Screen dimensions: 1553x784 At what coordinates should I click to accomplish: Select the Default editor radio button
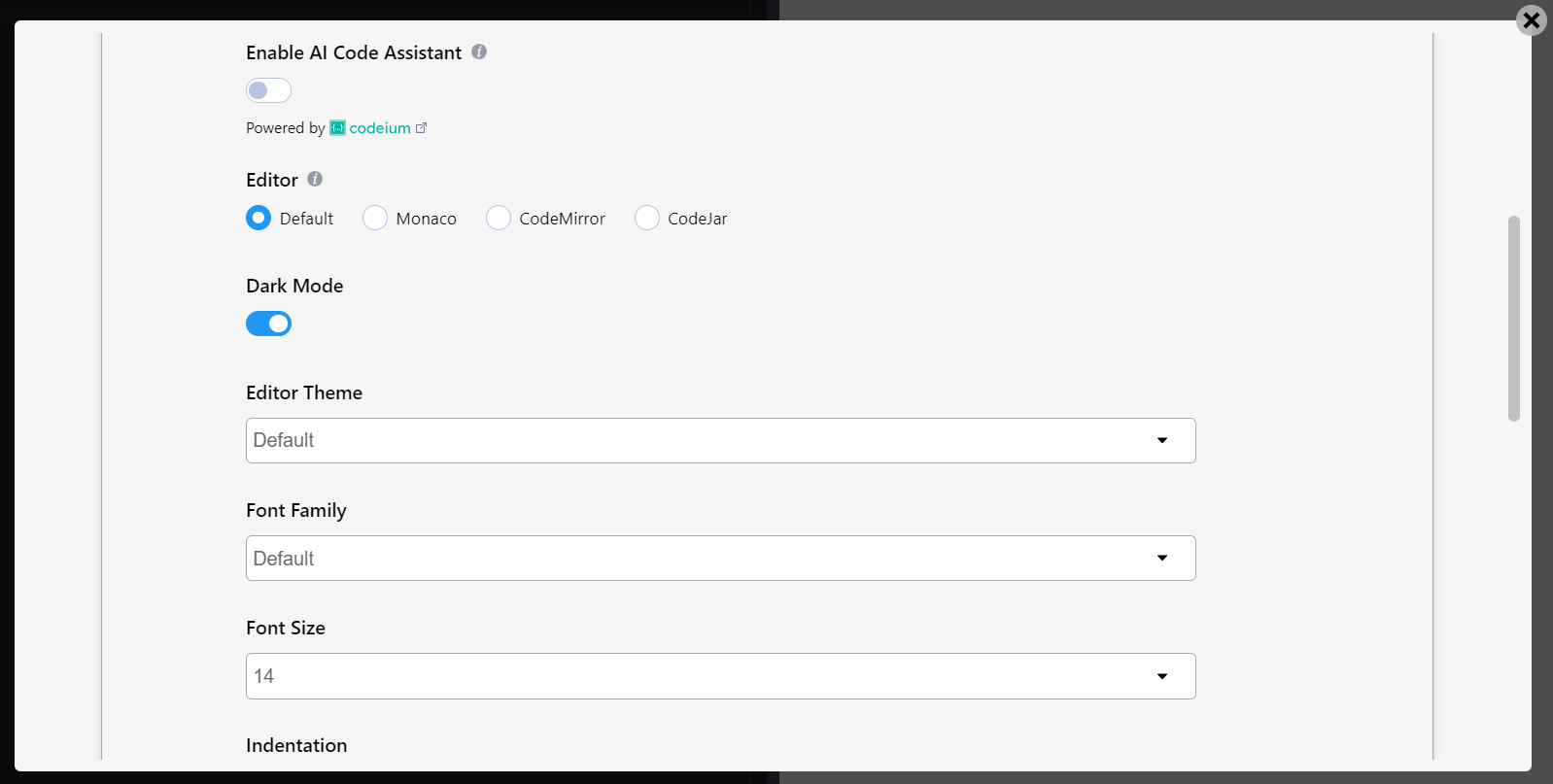point(259,218)
